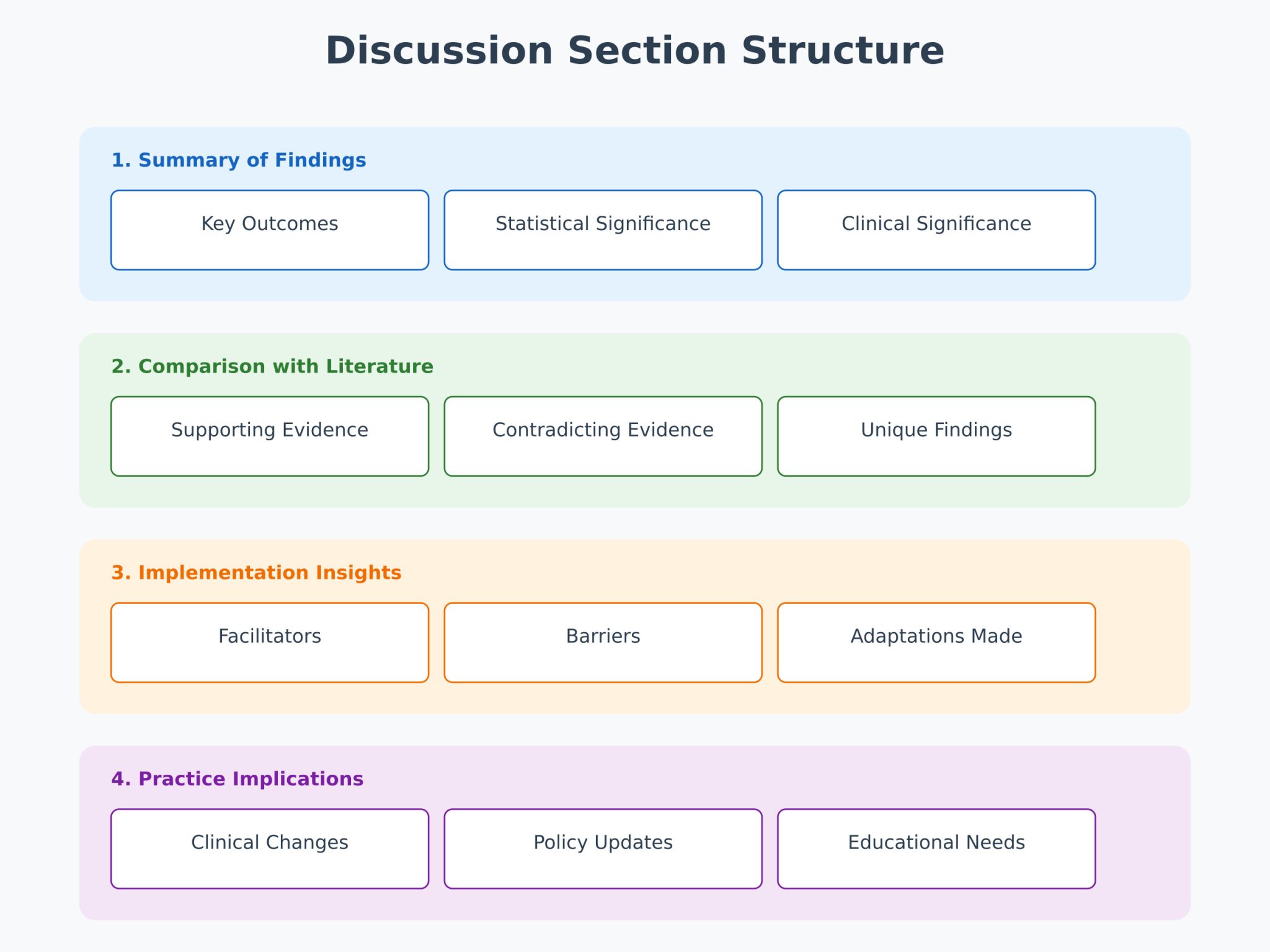Choose the Unique Findings box
Viewport: 1270px width, 952px height.
[x=936, y=436]
